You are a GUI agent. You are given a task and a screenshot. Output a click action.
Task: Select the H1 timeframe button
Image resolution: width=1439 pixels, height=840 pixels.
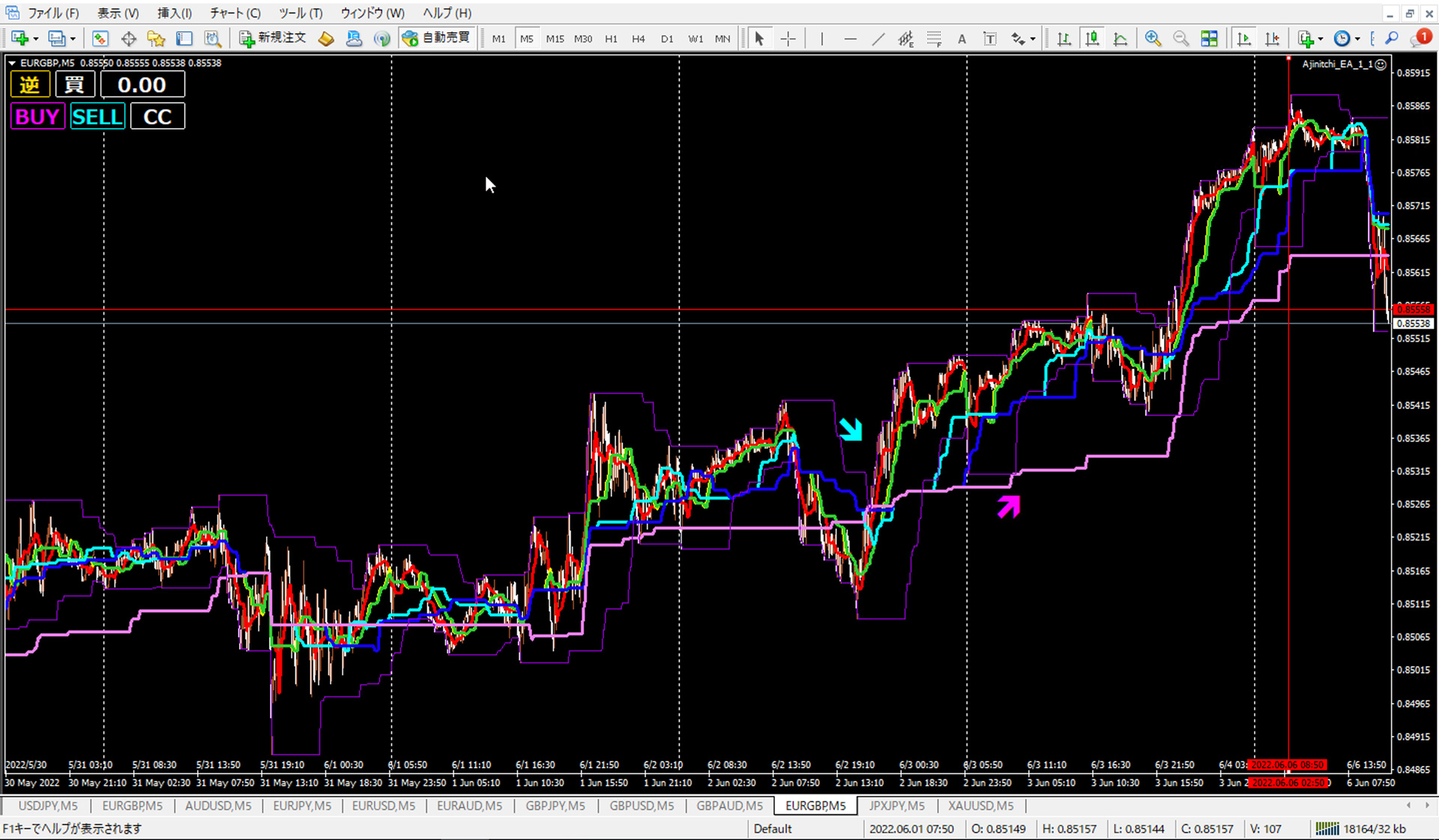(x=611, y=39)
